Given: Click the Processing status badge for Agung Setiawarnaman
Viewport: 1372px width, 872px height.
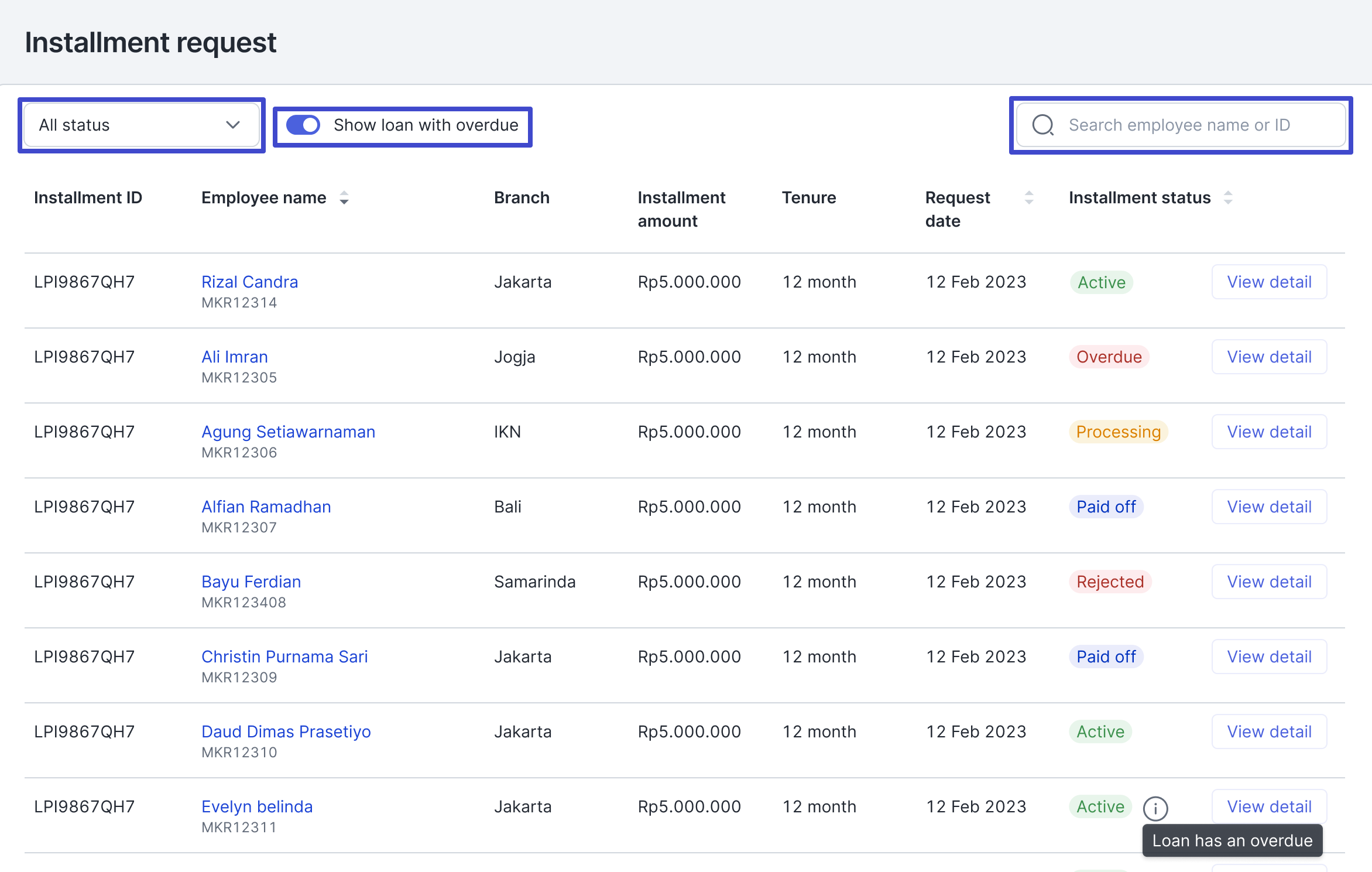Looking at the screenshot, I should pyautogui.click(x=1118, y=432).
